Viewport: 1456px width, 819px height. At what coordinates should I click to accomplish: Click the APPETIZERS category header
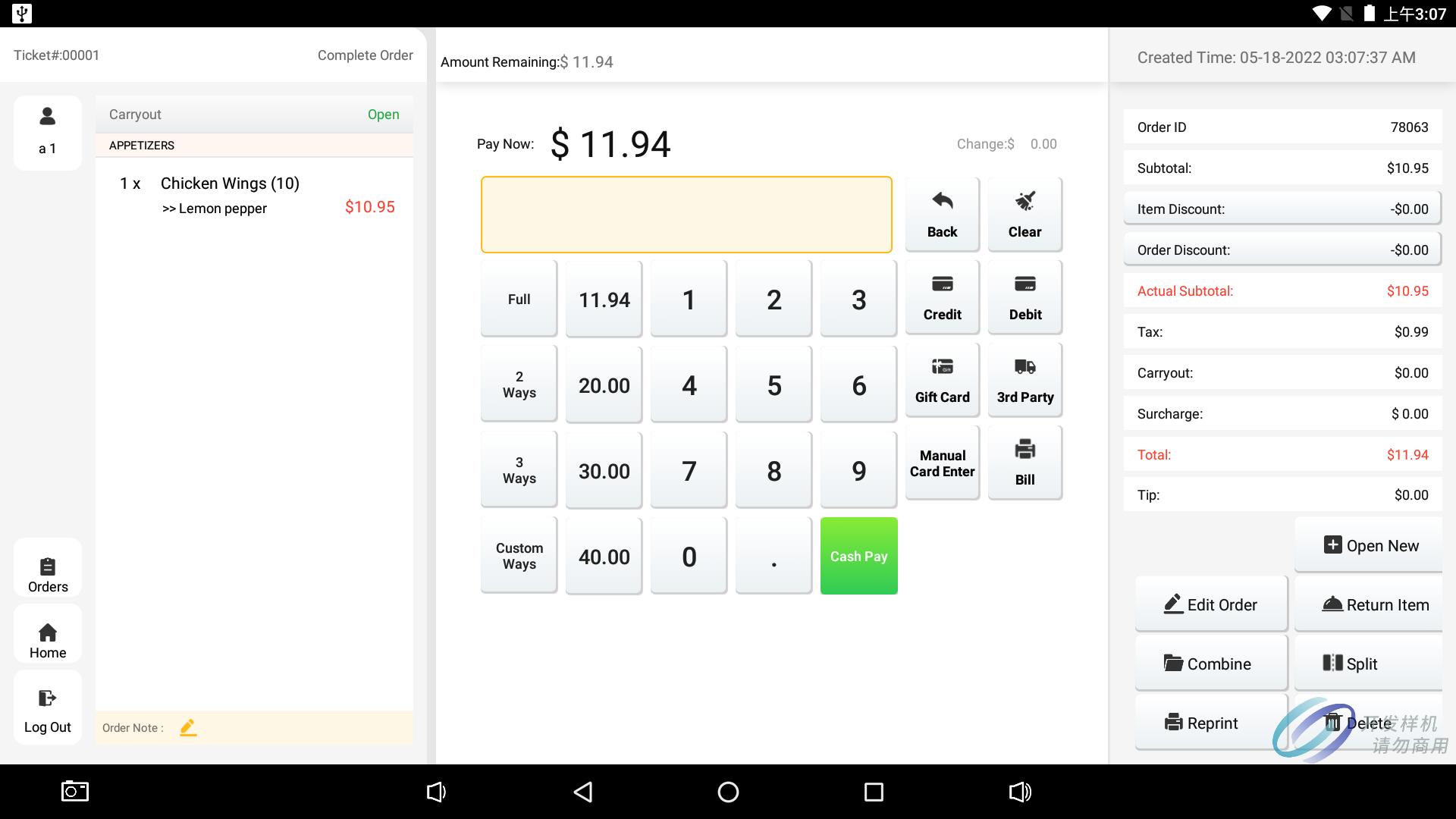pyautogui.click(x=254, y=145)
